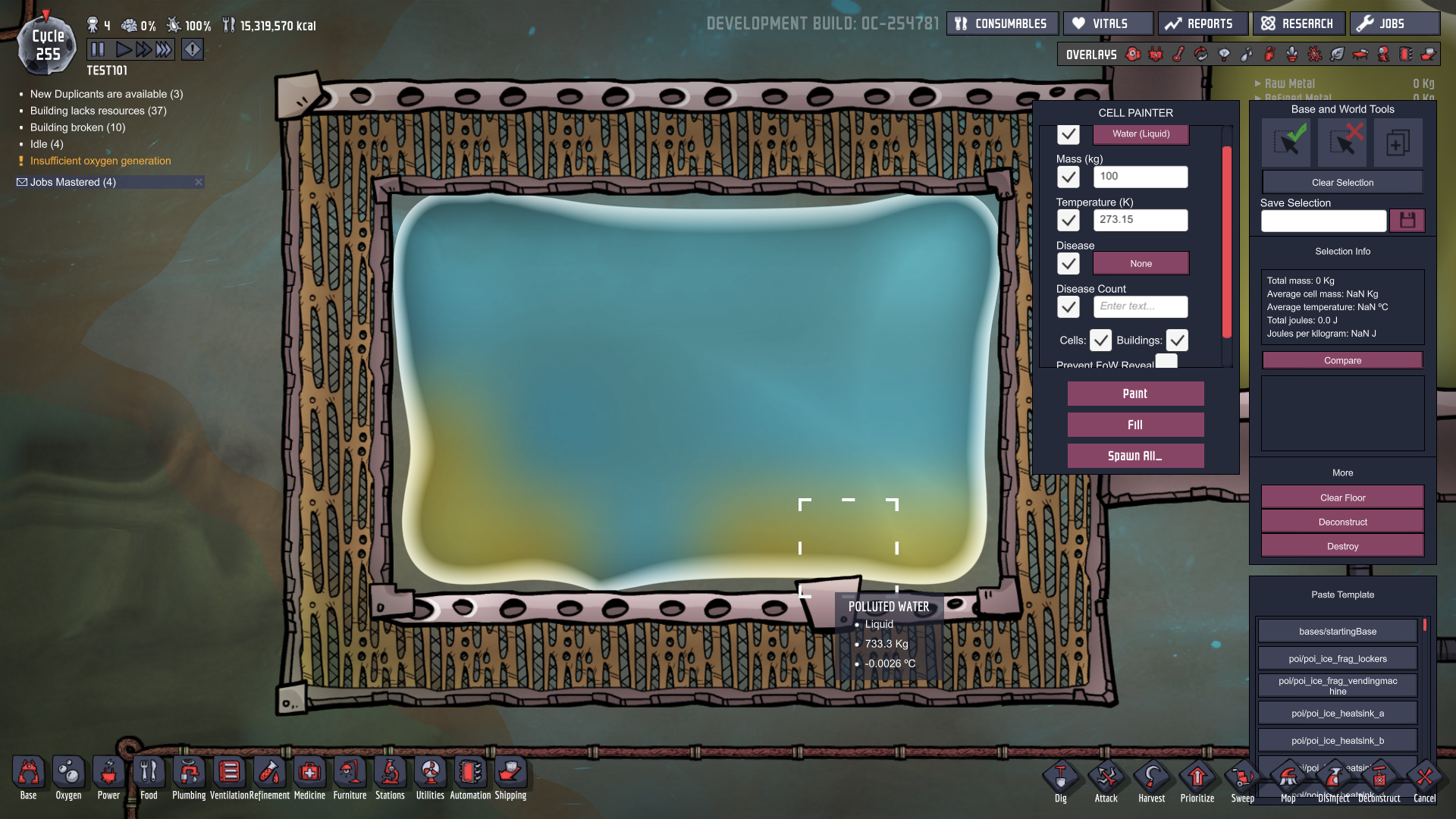
Task: Uncheck the Mass (kg) checkbox
Action: pyautogui.click(x=1068, y=177)
